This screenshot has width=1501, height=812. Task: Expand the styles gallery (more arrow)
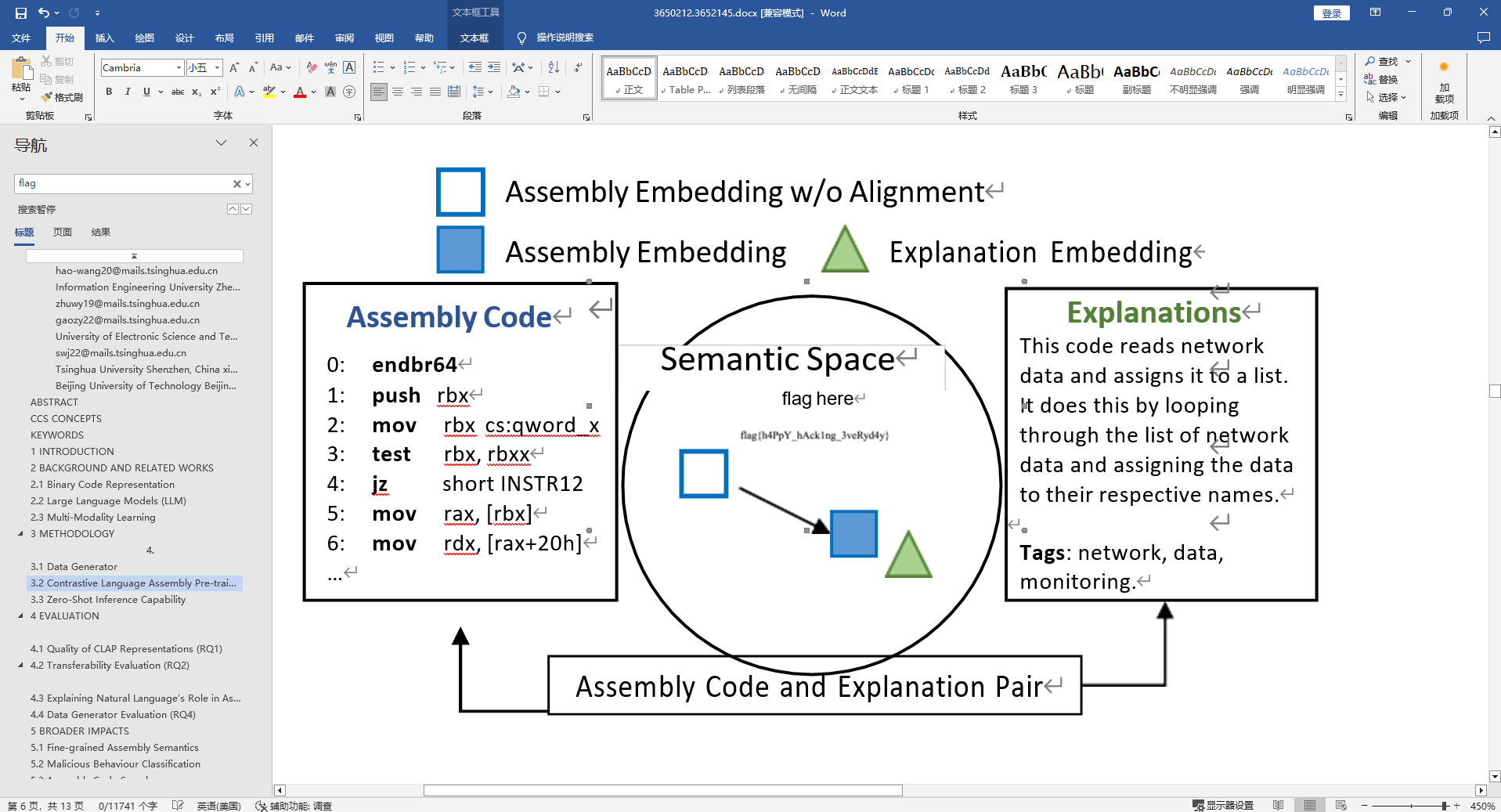[1340, 95]
